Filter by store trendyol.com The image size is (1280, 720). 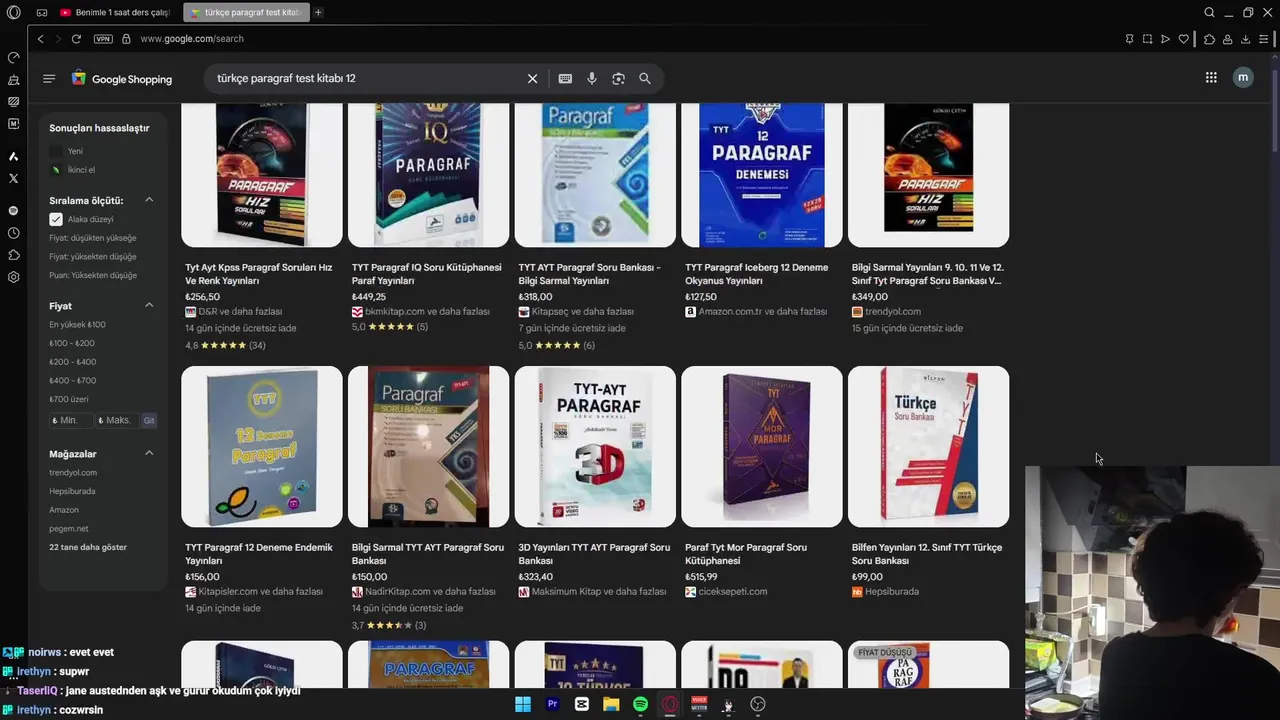[x=73, y=472]
